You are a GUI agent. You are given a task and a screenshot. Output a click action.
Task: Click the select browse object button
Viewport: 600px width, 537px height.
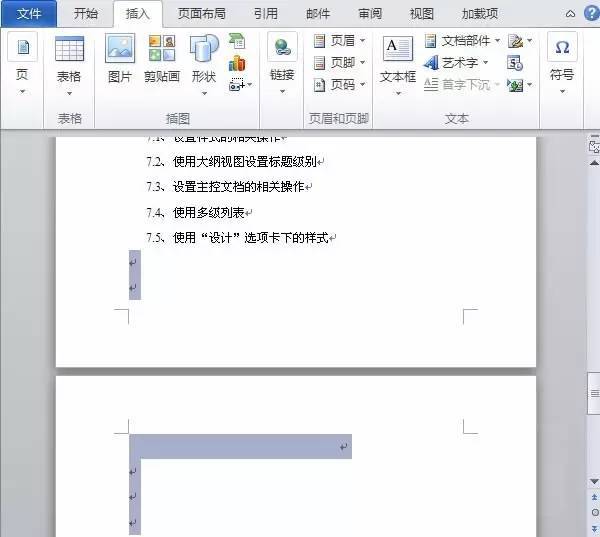pyautogui.click(x=595, y=512)
